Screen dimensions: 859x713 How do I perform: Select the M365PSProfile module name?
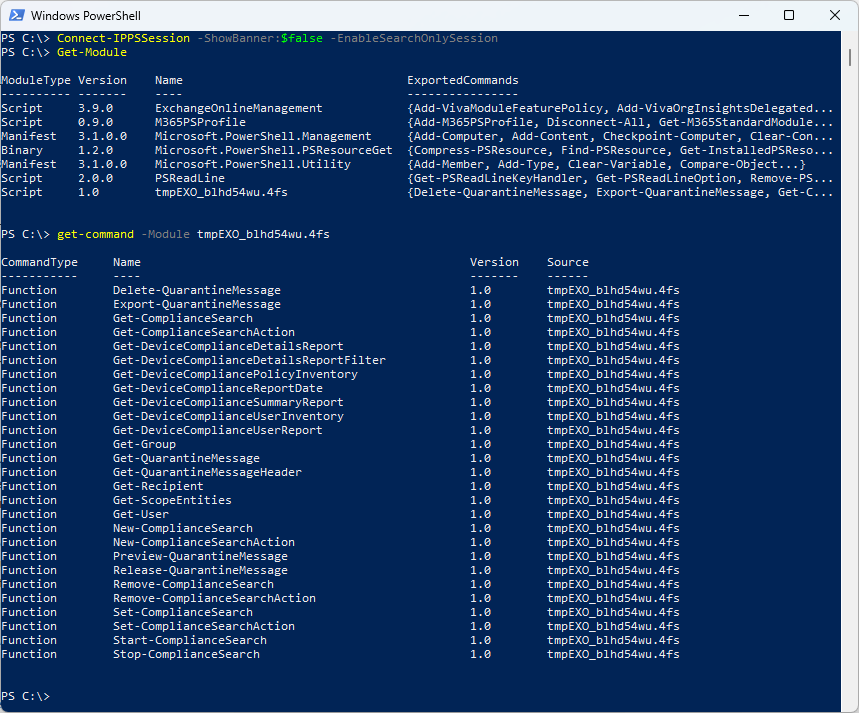201,122
